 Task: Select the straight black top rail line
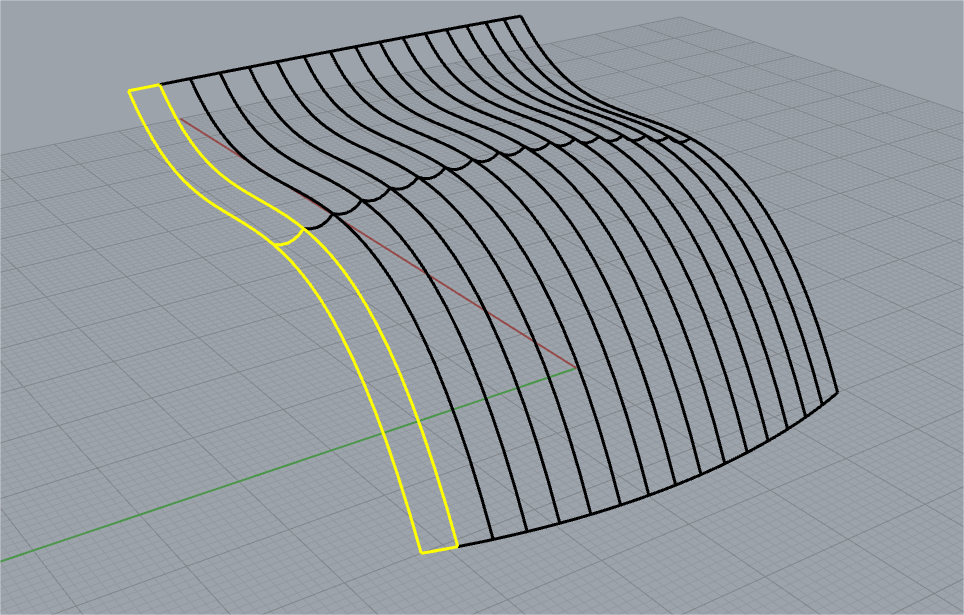pyautogui.click(x=340, y=50)
